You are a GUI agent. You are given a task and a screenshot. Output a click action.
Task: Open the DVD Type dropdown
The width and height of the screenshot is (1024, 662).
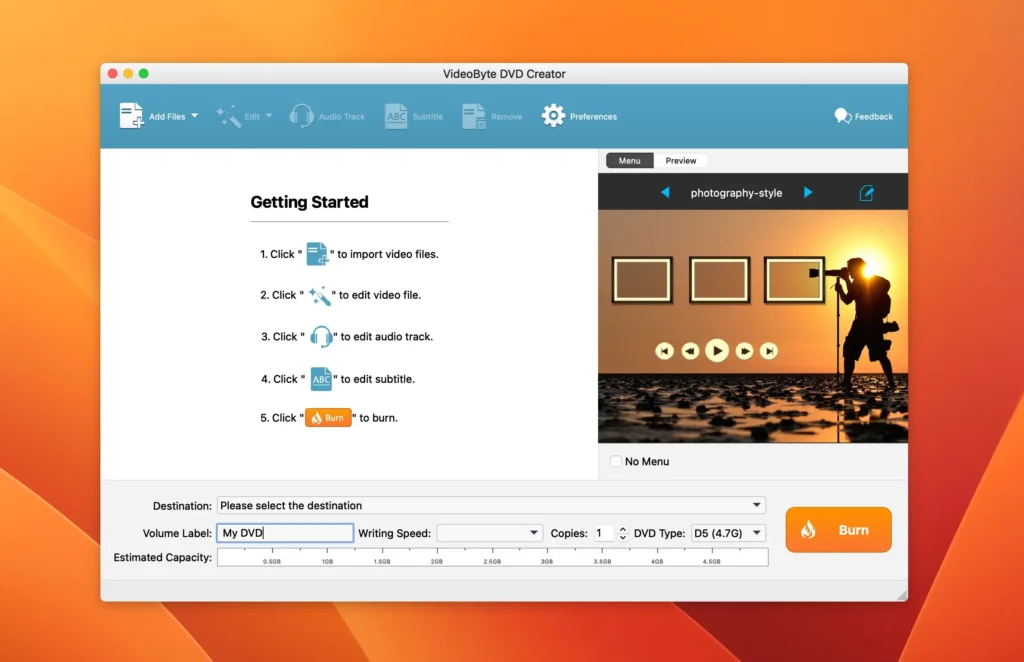pyautogui.click(x=728, y=533)
